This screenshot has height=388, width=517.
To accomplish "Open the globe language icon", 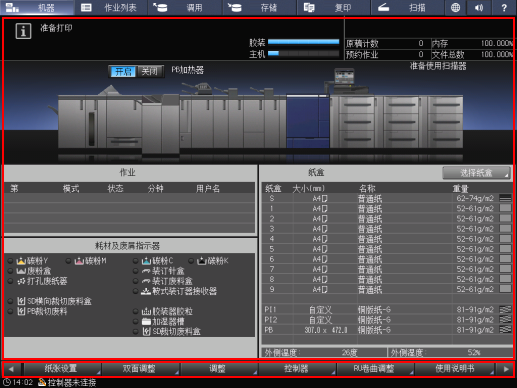I will [x=455, y=7].
